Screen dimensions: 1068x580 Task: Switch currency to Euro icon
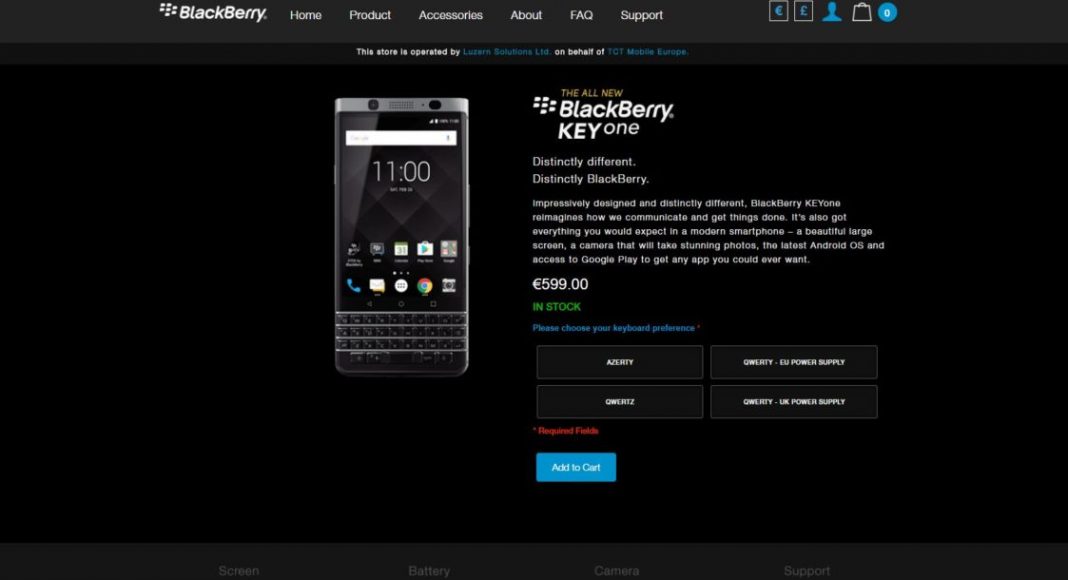[x=779, y=11]
